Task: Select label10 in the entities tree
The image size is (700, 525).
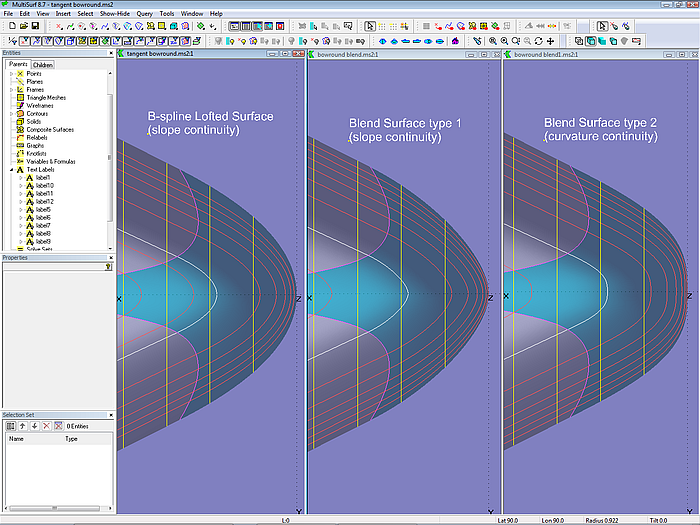Action: pyautogui.click(x=43, y=186)
